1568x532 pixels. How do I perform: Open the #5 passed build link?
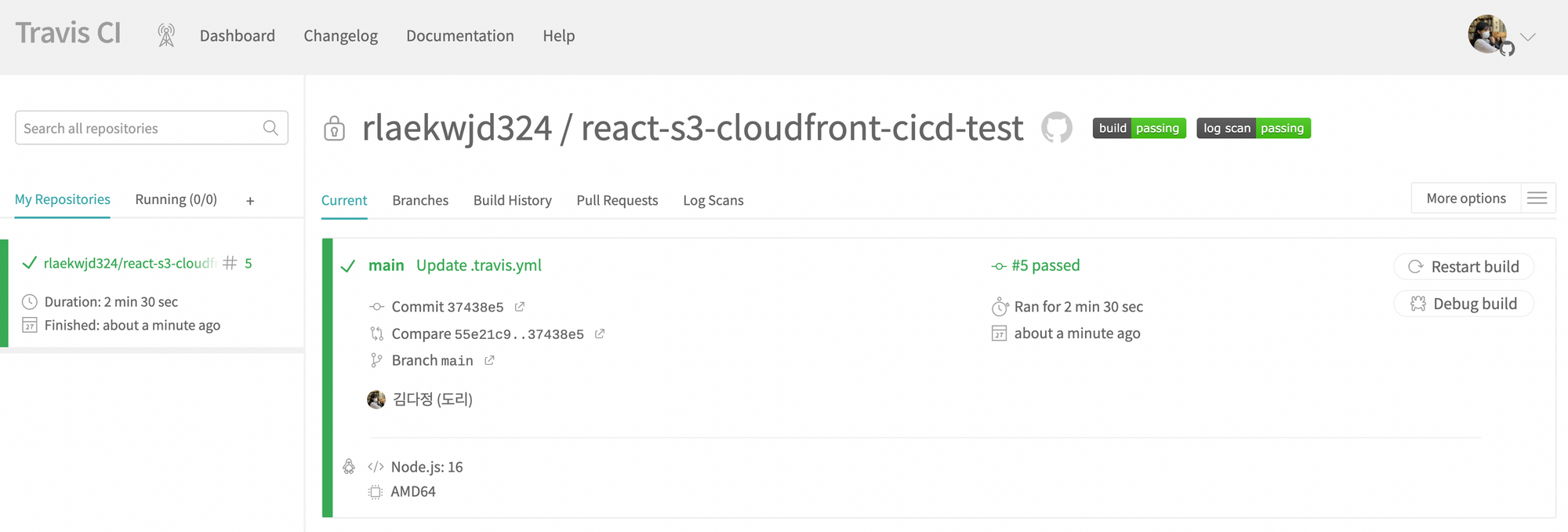point(1045,265)
